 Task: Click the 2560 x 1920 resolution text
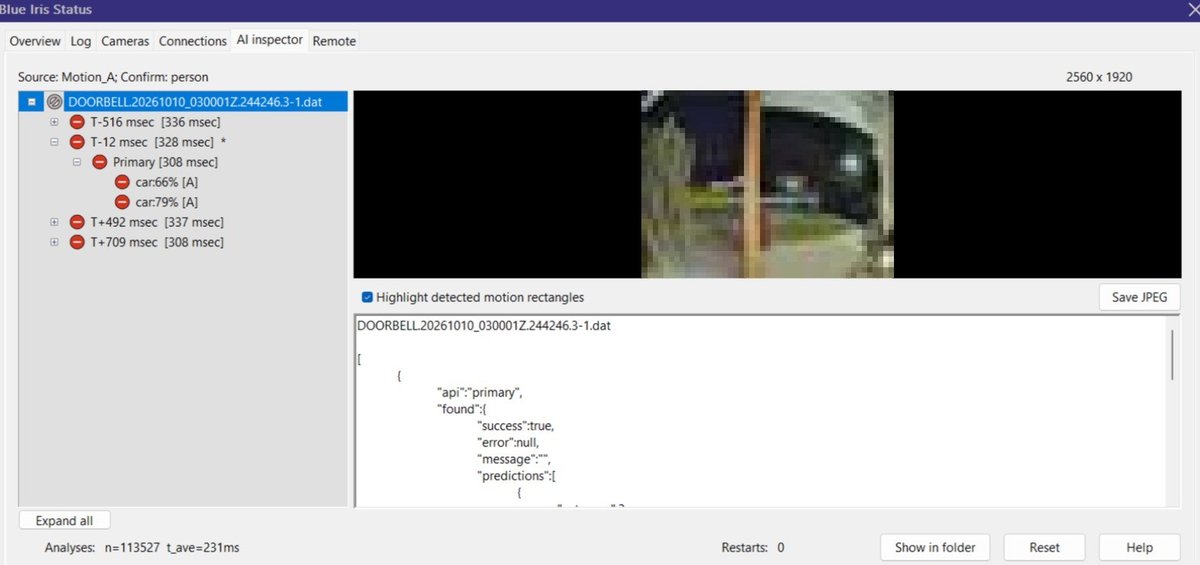[1099, 76]
